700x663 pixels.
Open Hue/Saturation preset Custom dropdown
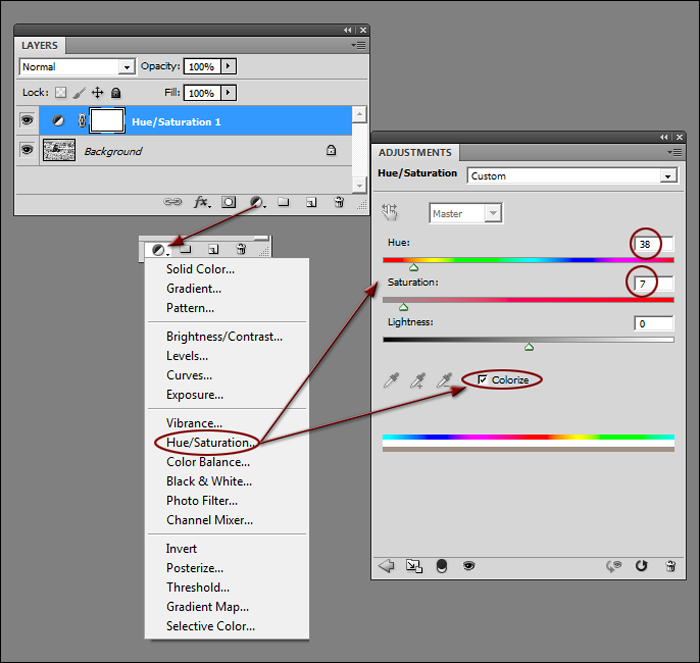pos(667,176)
